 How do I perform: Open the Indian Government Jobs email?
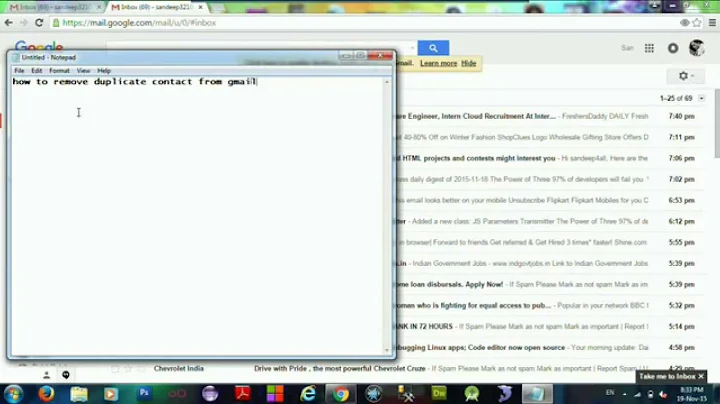point(522,264)
